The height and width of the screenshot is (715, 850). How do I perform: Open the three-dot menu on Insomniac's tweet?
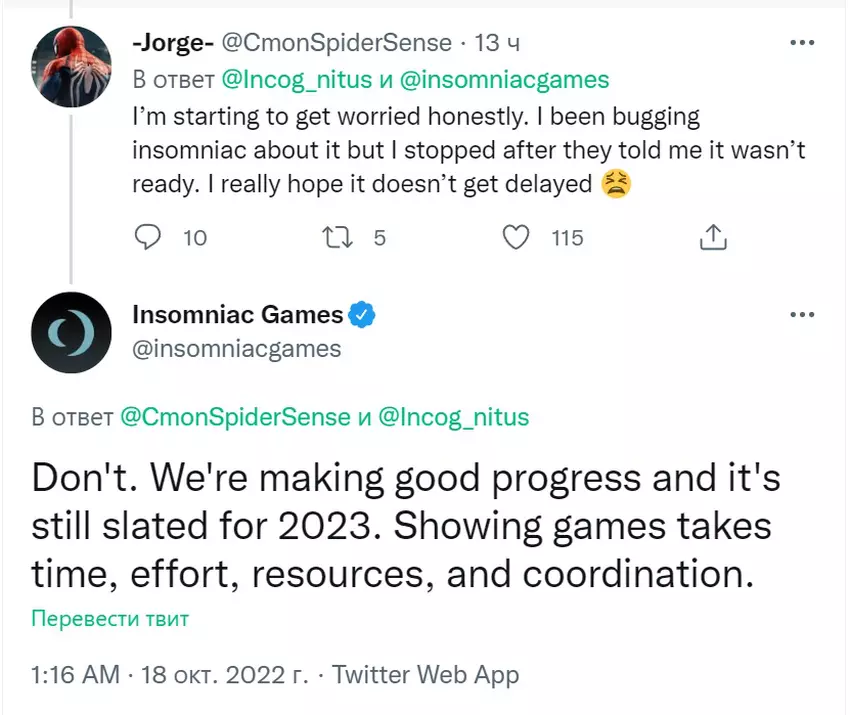click(x=802, y=314)
